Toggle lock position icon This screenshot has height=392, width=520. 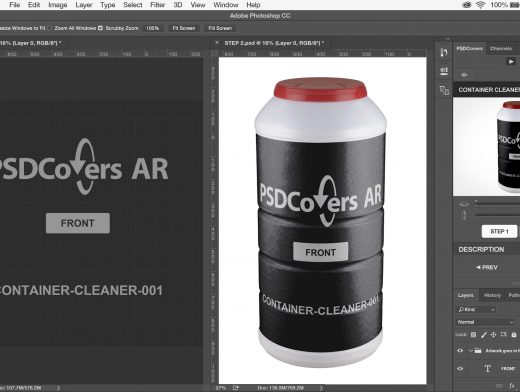coord(494,335)
